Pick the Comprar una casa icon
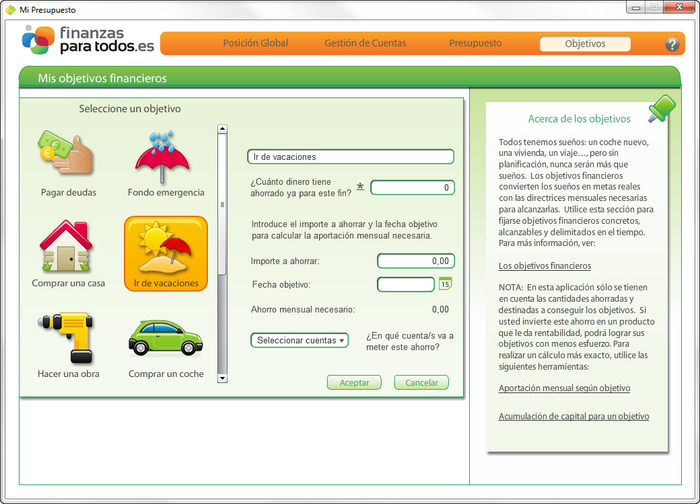This screenshot has width=700, height=504. 66,248
